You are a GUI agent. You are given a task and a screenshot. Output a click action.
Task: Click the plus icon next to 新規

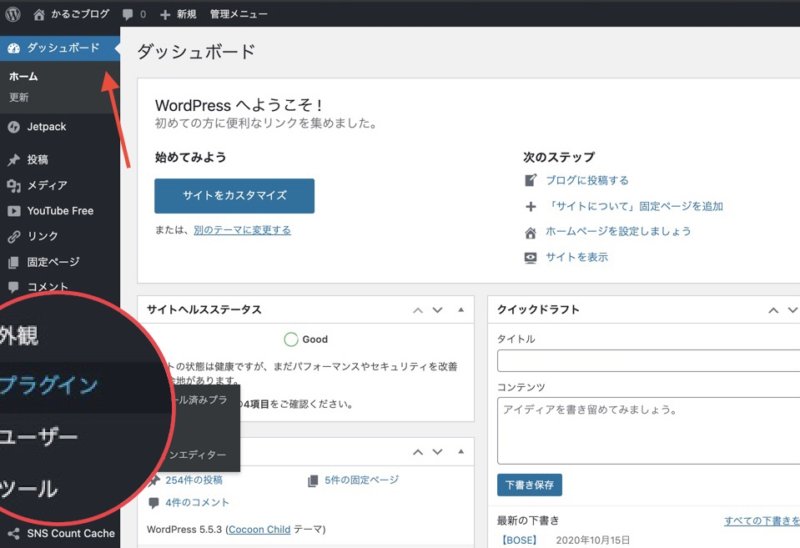click(165, 15)
